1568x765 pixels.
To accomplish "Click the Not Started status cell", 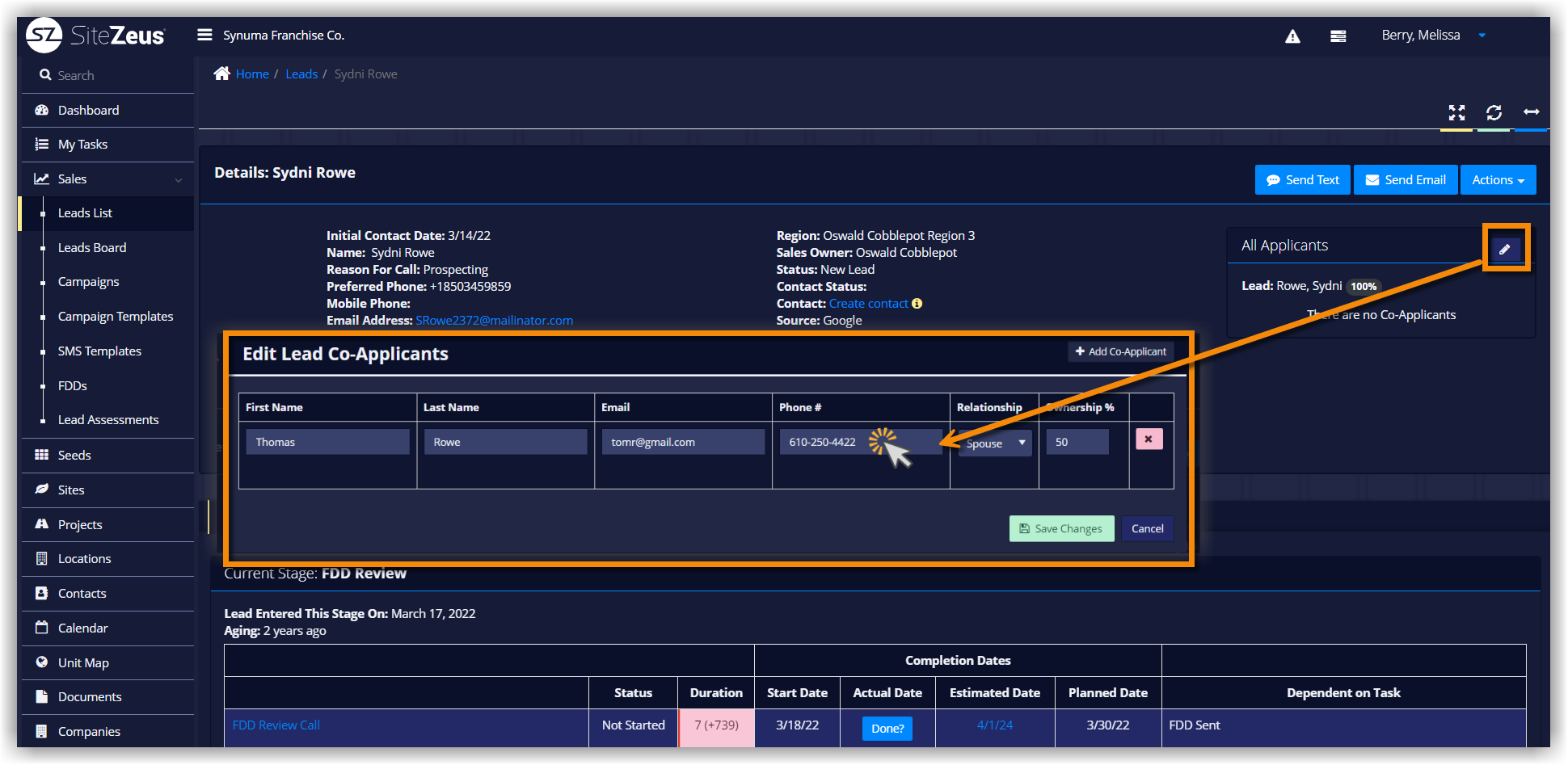I will pyautogui.click(x=633, y=728).
